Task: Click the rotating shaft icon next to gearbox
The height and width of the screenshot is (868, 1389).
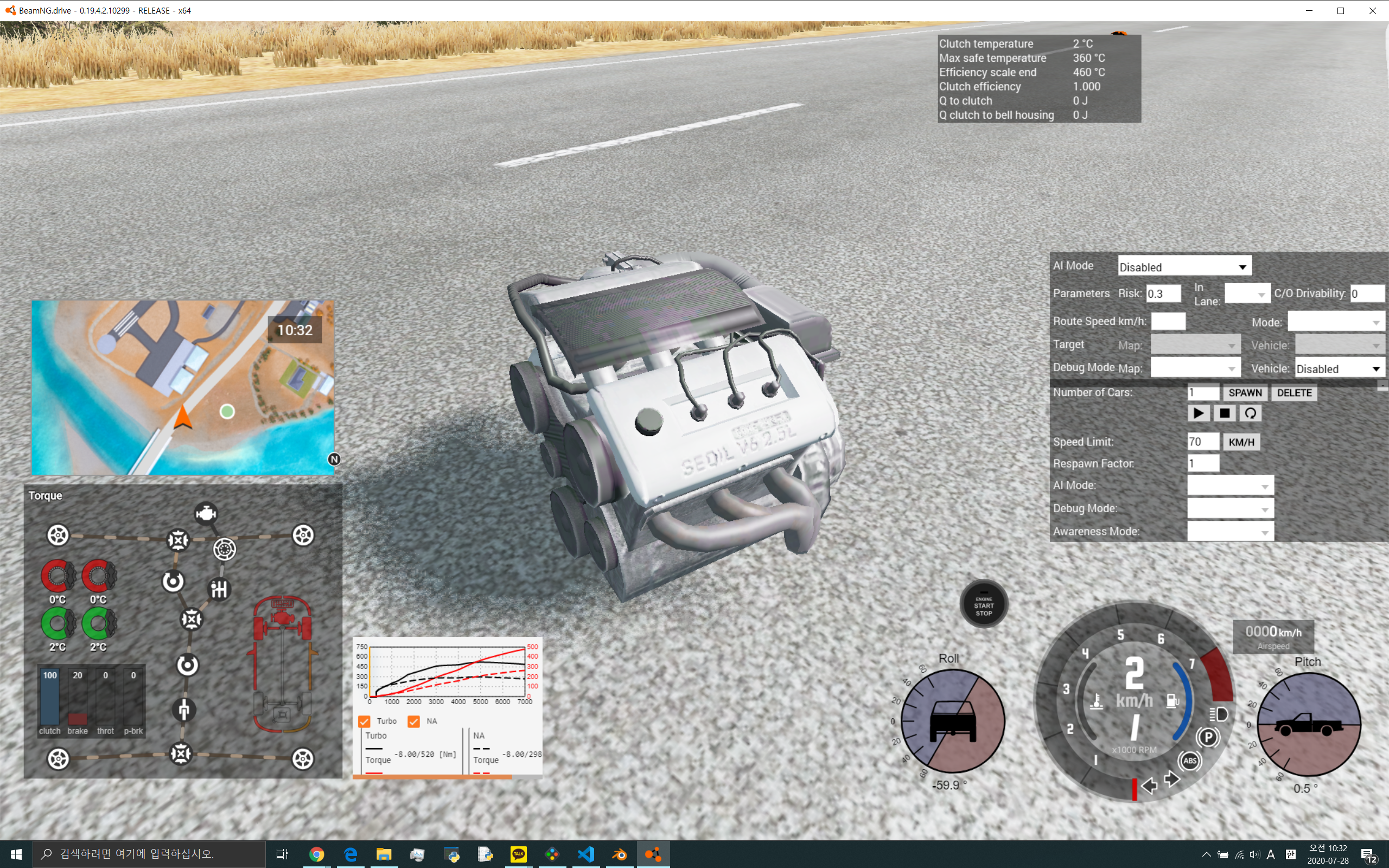Action: coord(173,582)
